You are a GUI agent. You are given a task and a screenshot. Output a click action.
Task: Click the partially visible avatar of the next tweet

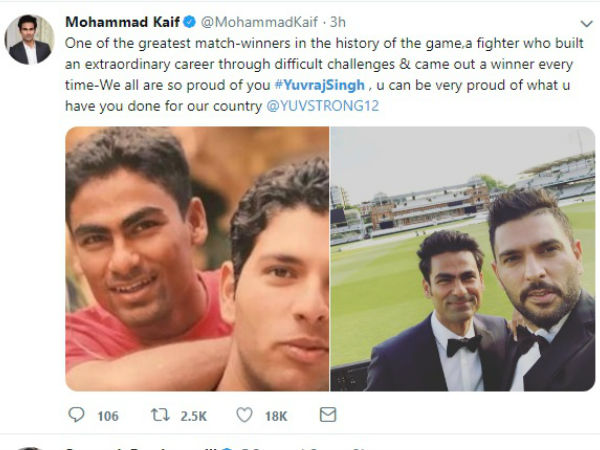(30, 446)
